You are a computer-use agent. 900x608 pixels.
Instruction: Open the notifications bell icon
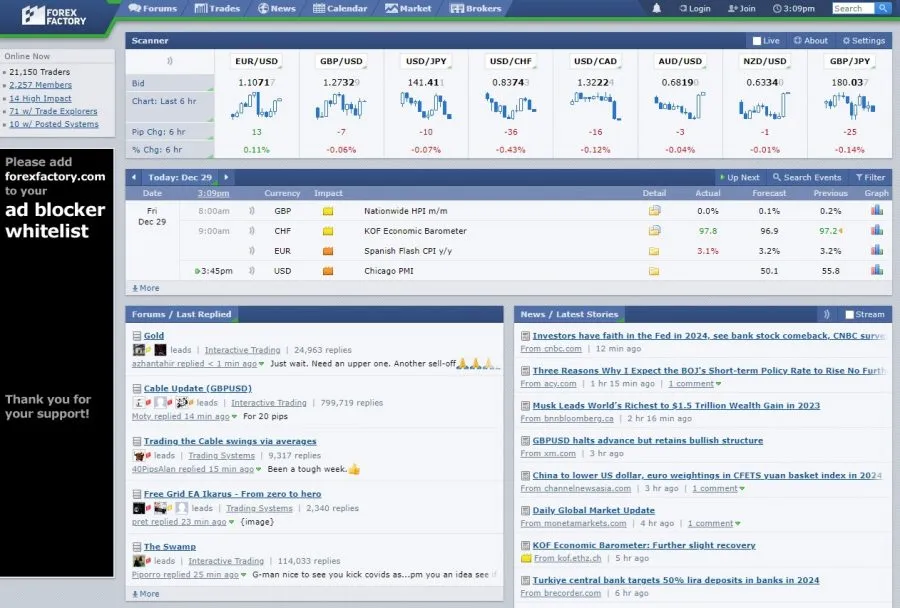(657, 8)
